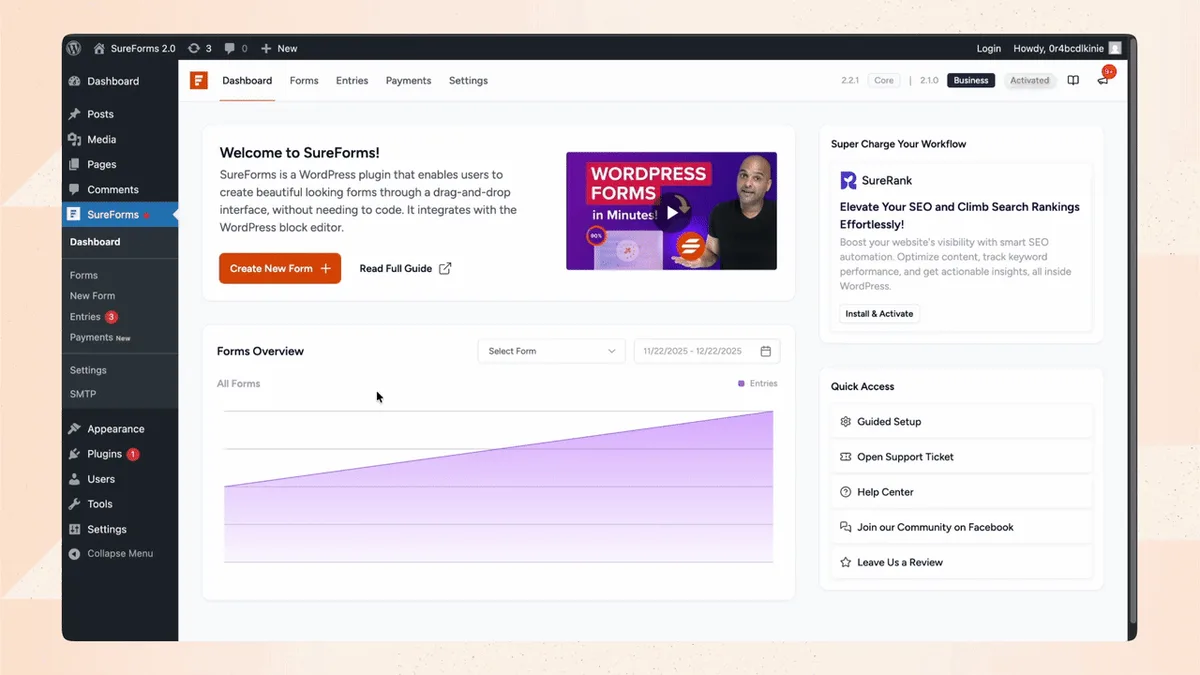Click the WordPress logo in admin bar
This screenshot has height=675, width=1200.
pos(73,48)
